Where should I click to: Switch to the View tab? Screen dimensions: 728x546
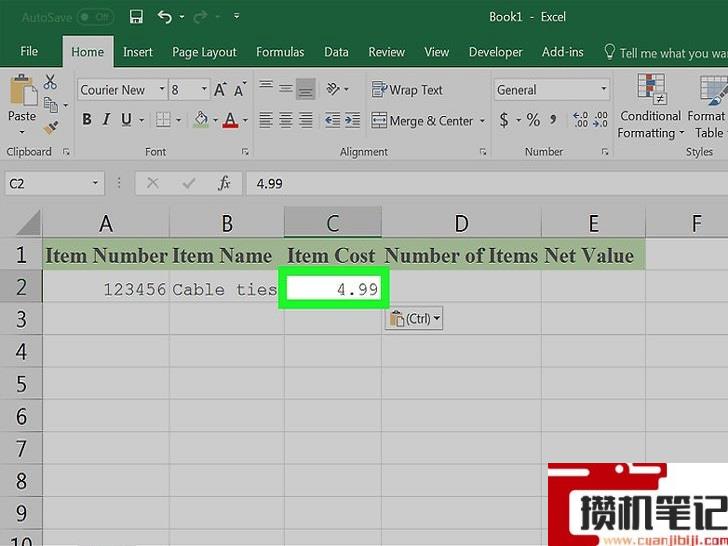[x=436, y=52]
